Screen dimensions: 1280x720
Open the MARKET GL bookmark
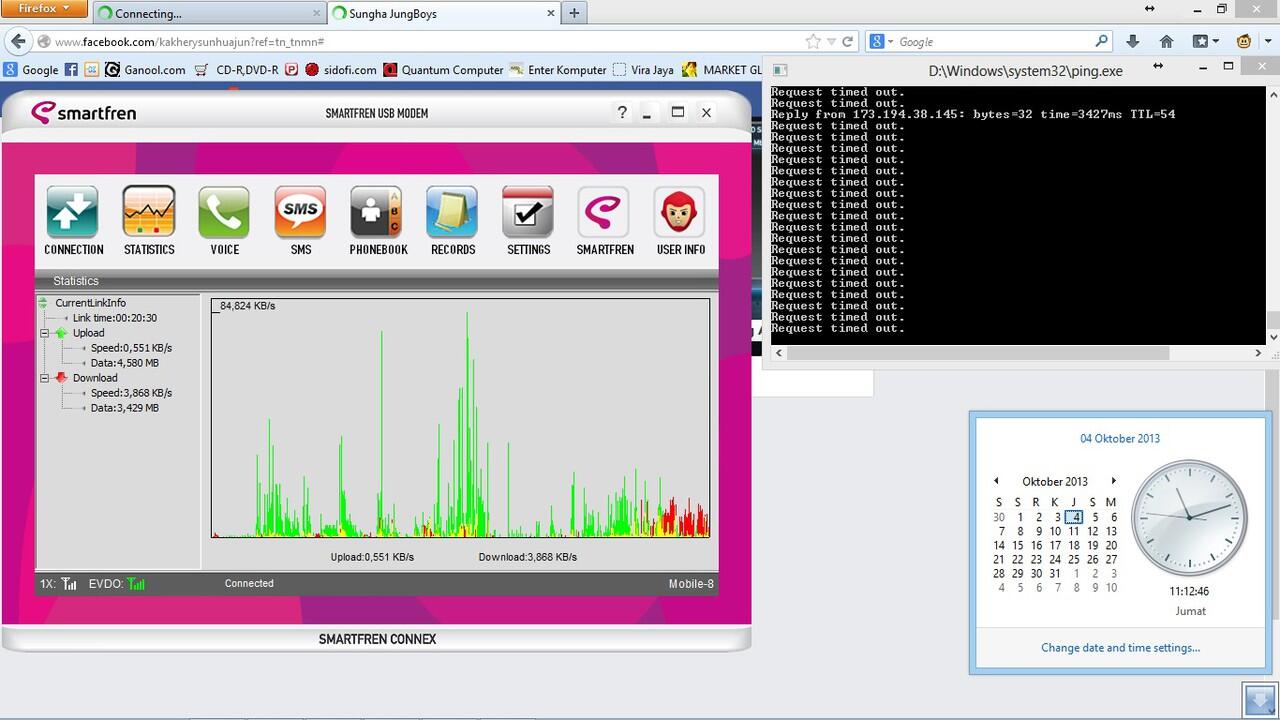tap(722, 70)
